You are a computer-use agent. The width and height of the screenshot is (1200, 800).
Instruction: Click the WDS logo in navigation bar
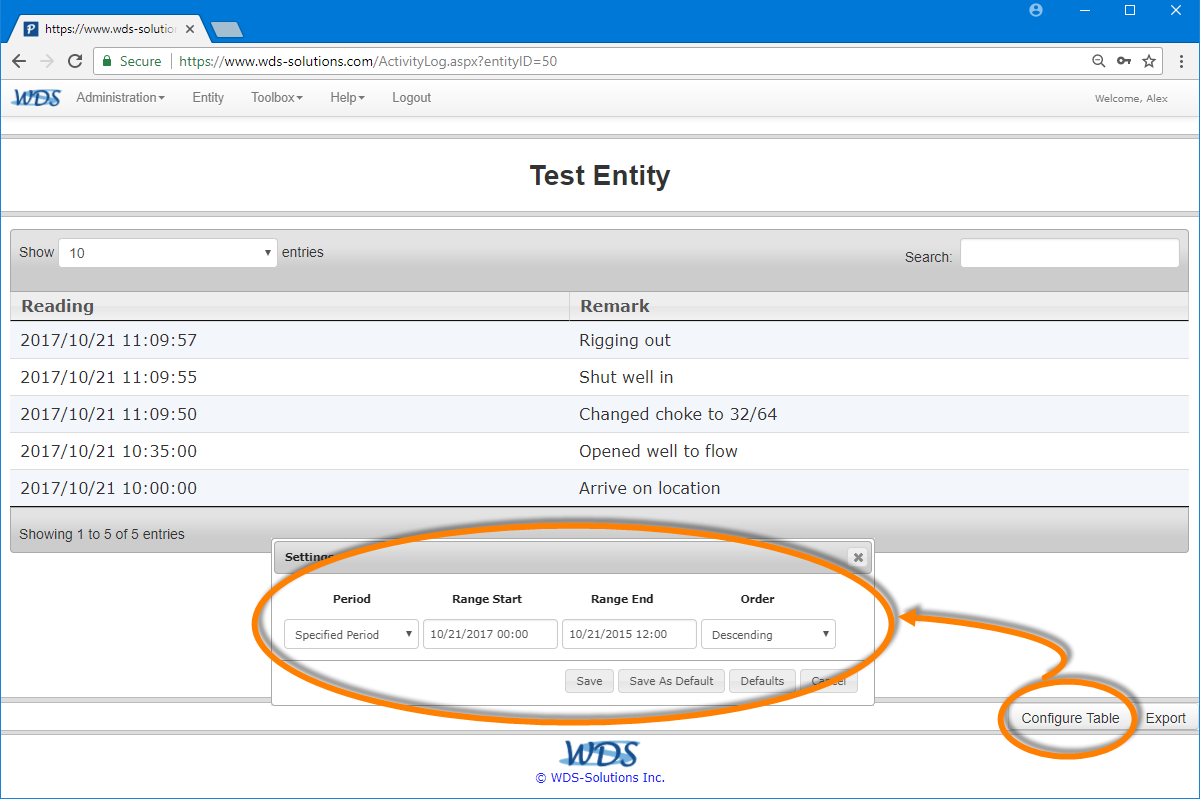36,98
